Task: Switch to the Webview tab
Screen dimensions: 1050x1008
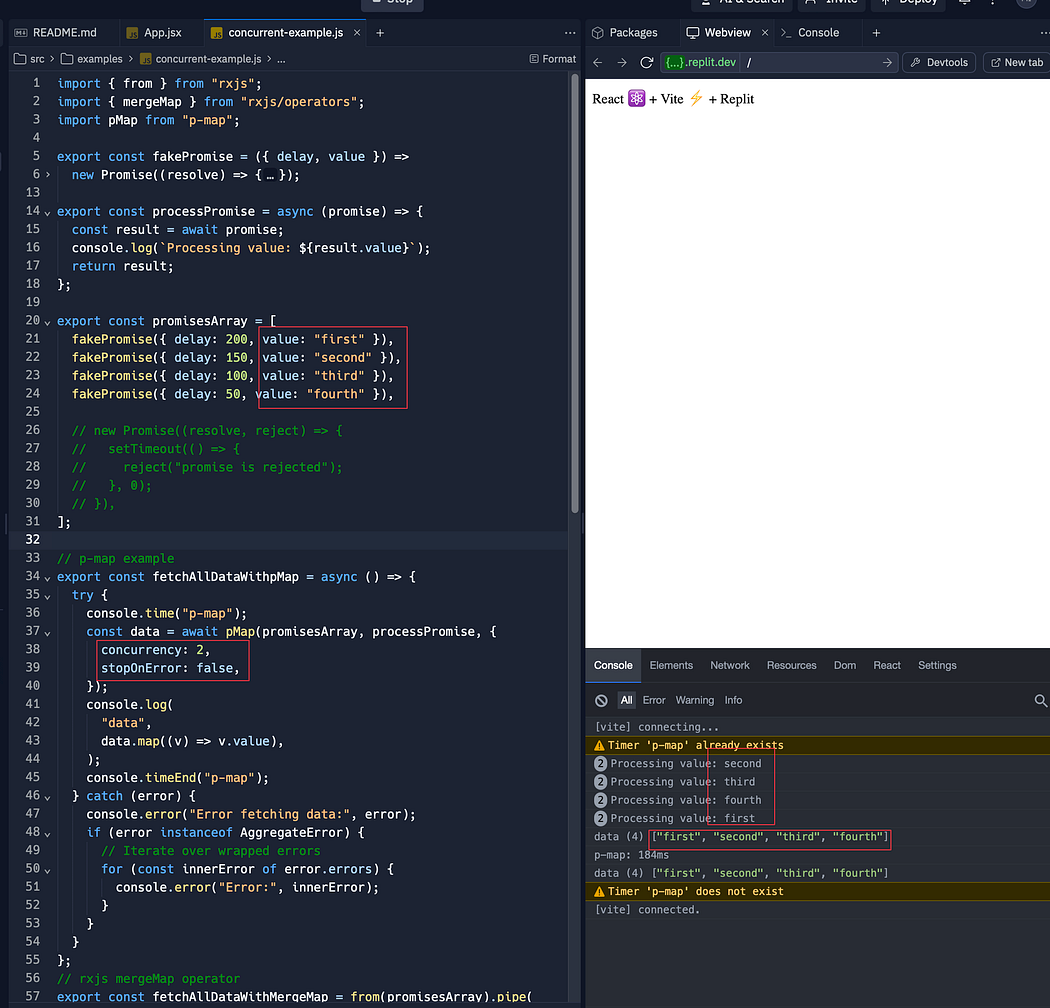Action: pyautogui.click(x=719, y=33)
